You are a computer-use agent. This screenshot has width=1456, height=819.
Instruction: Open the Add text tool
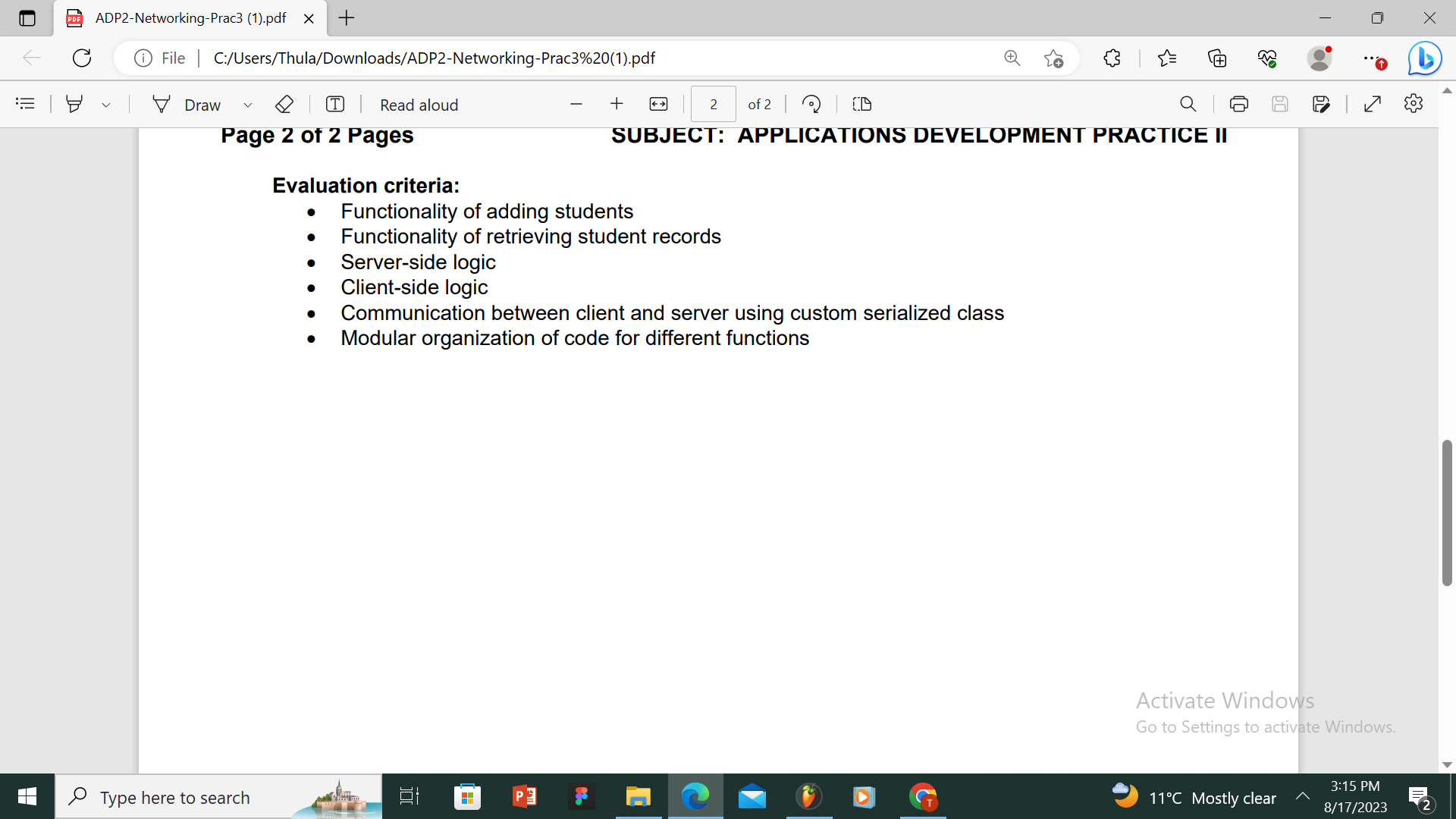tap(335, 104)
